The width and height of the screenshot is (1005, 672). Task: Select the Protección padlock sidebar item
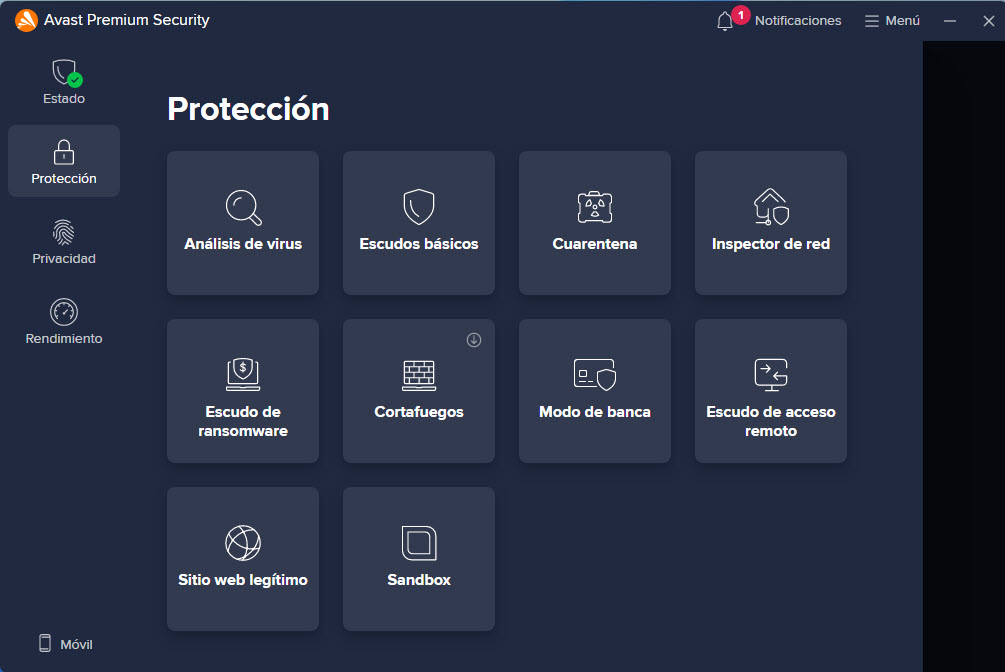pyautogui.click(x=64, y=161)
